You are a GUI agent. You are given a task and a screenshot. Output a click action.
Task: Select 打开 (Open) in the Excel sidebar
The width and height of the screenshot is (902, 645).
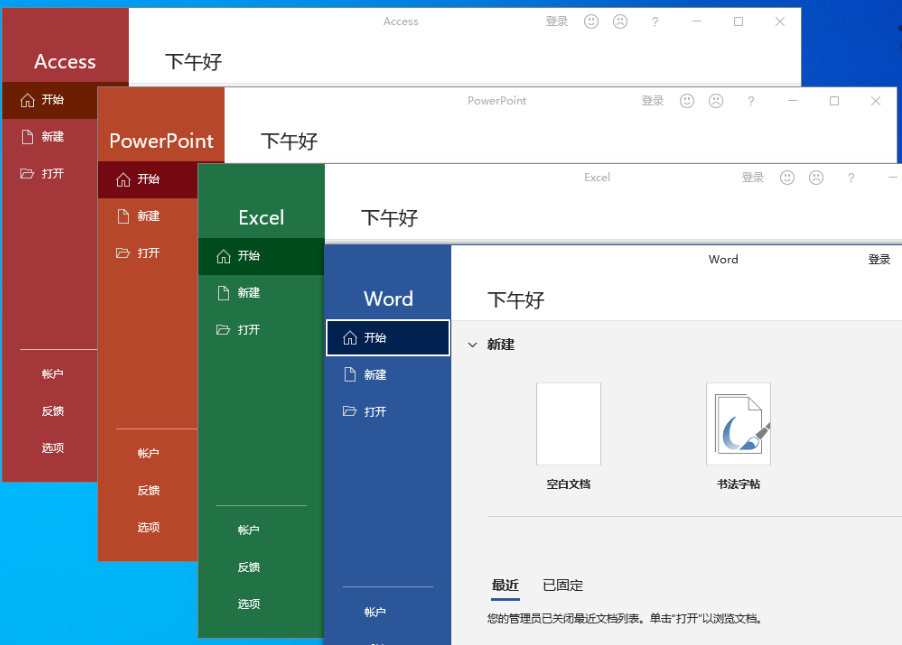point(261,330)
